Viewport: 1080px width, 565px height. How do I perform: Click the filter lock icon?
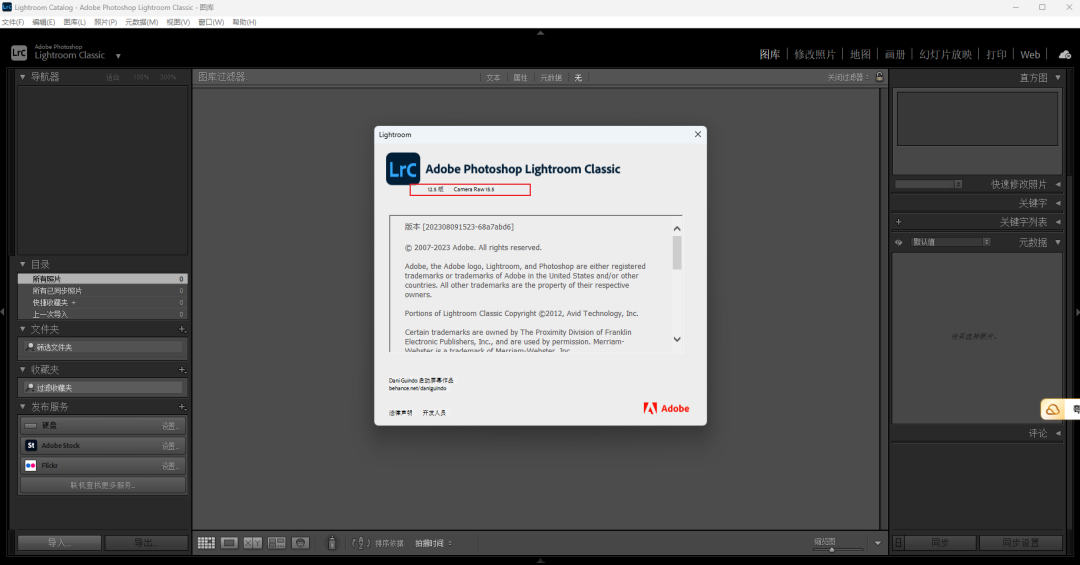[880, 77]
